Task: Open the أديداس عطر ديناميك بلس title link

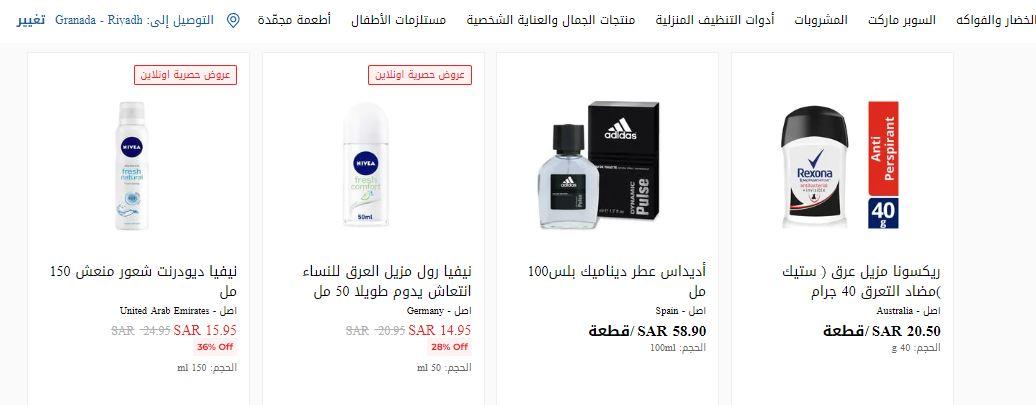Action: point(617,281)
